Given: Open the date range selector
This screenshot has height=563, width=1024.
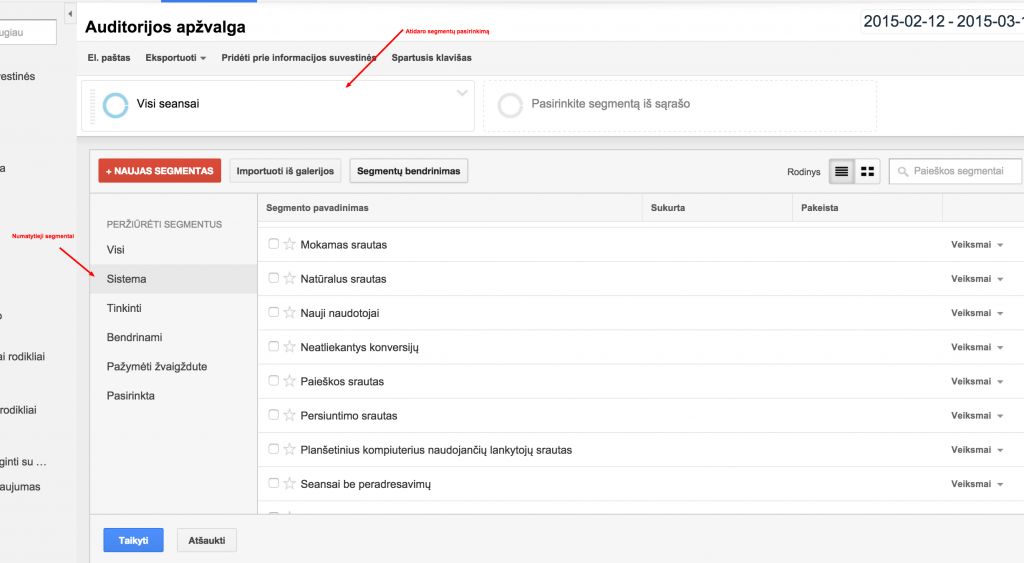Looking at the screenshot, I should point(942,22).
